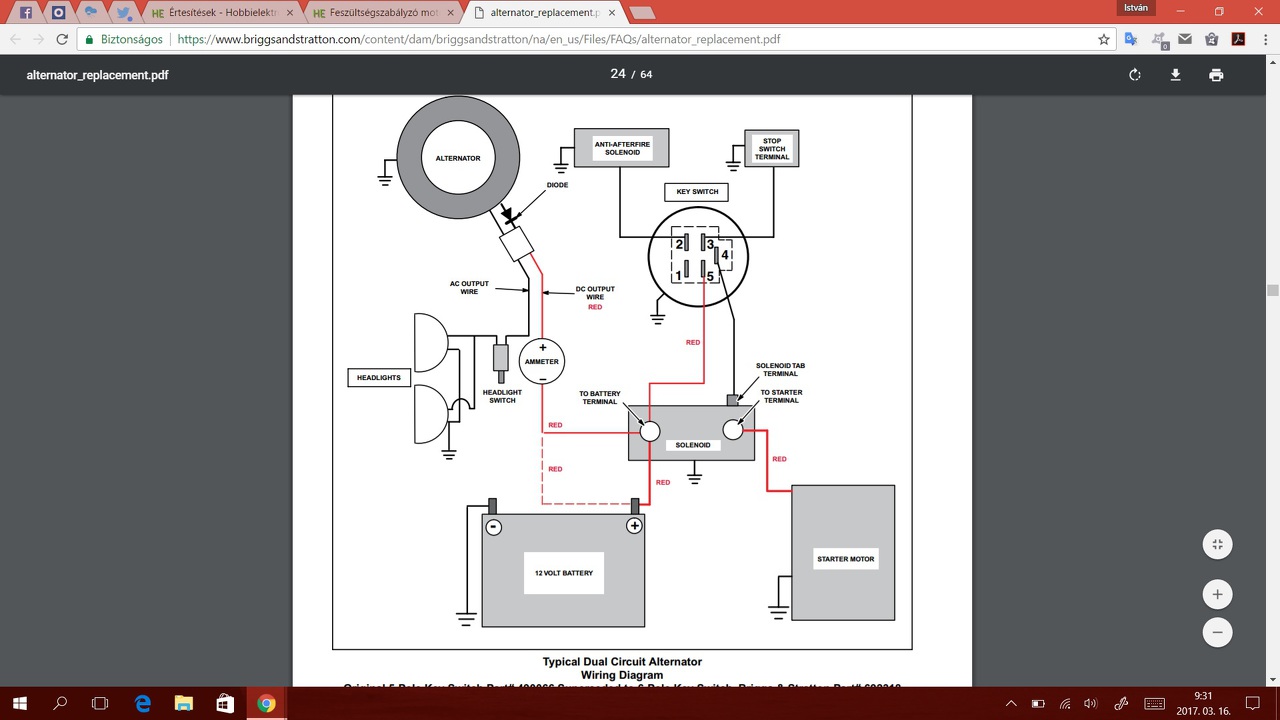1280x720 pixels.
Task: Click the vertical scrollbar thumb
Action: coord(1272,290)
